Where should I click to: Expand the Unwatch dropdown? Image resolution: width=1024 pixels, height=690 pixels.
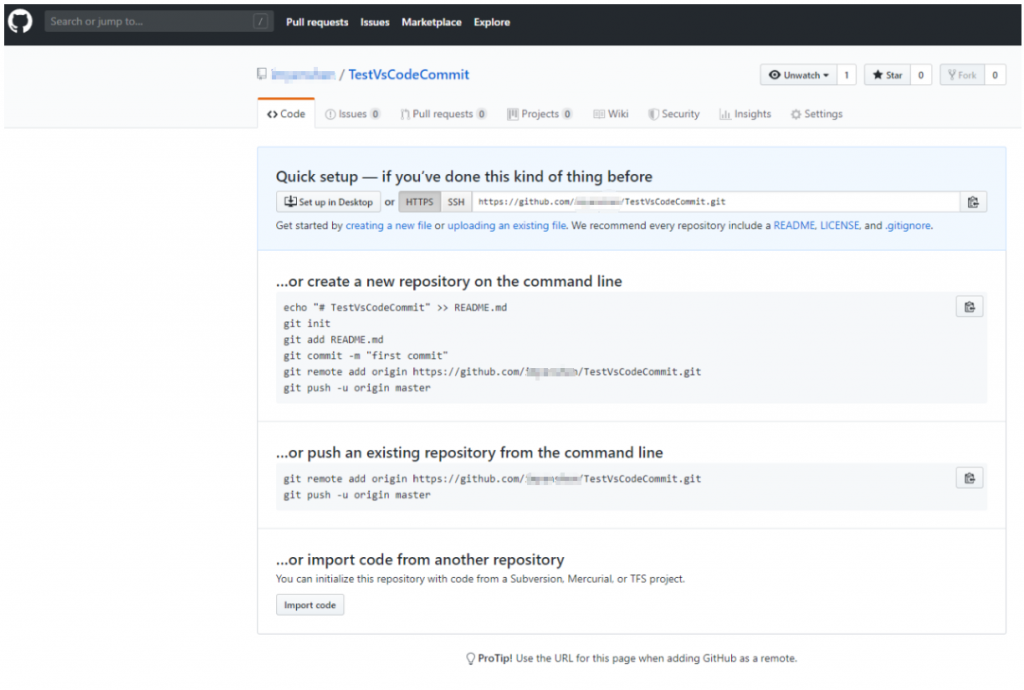(x=801, y=75)
